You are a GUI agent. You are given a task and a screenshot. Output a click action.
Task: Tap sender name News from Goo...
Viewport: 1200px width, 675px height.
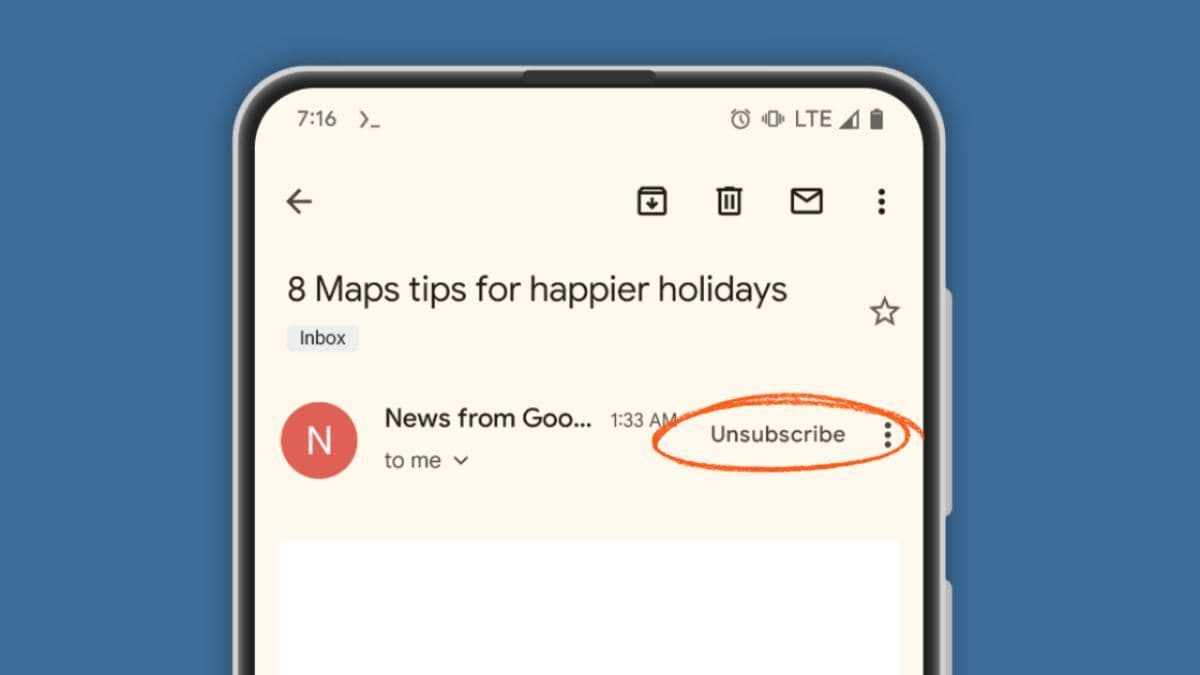(x=488, y=418)
